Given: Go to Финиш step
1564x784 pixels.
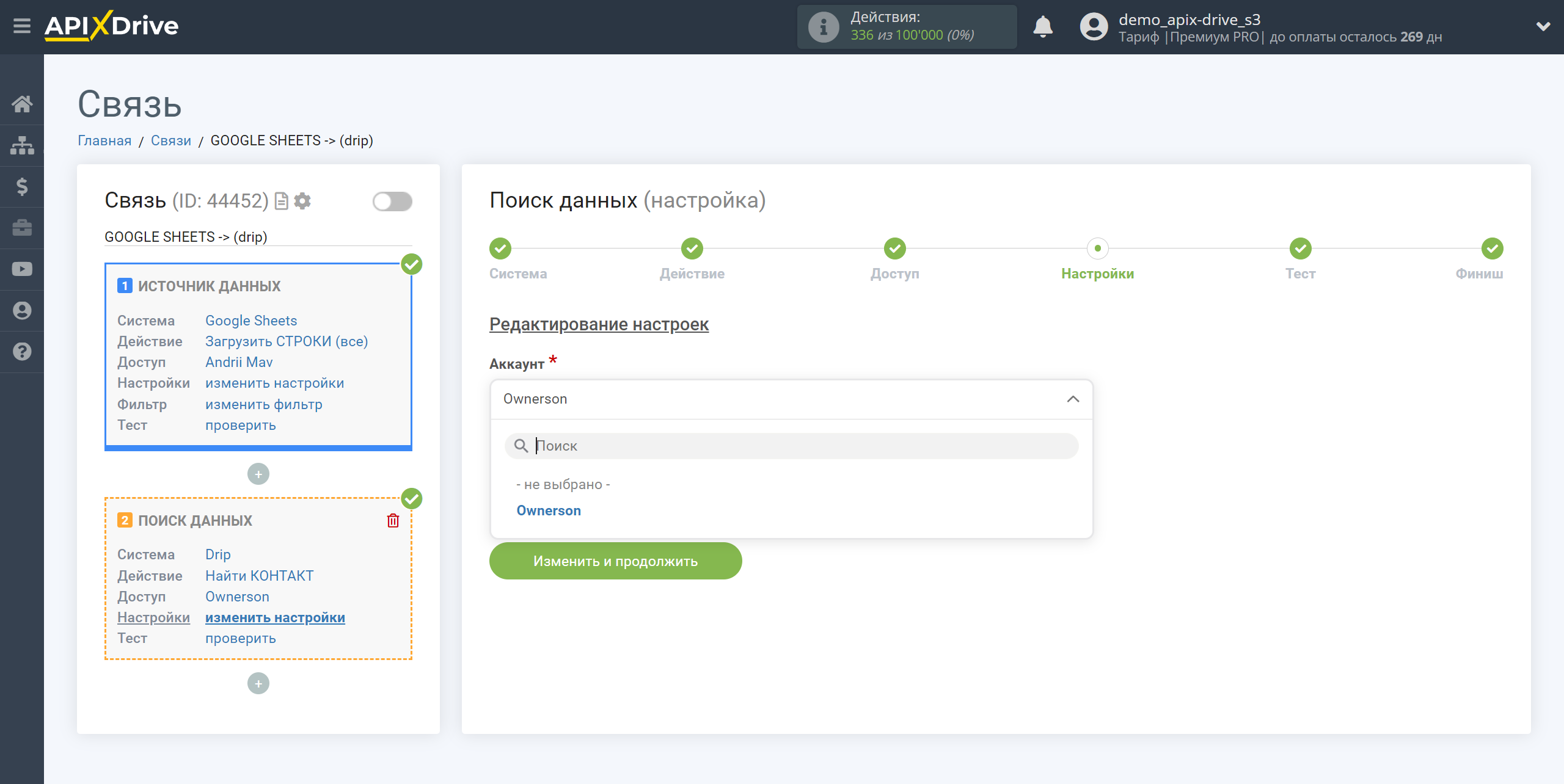Looking at the screenshot, I should [x=1493, y=249].
